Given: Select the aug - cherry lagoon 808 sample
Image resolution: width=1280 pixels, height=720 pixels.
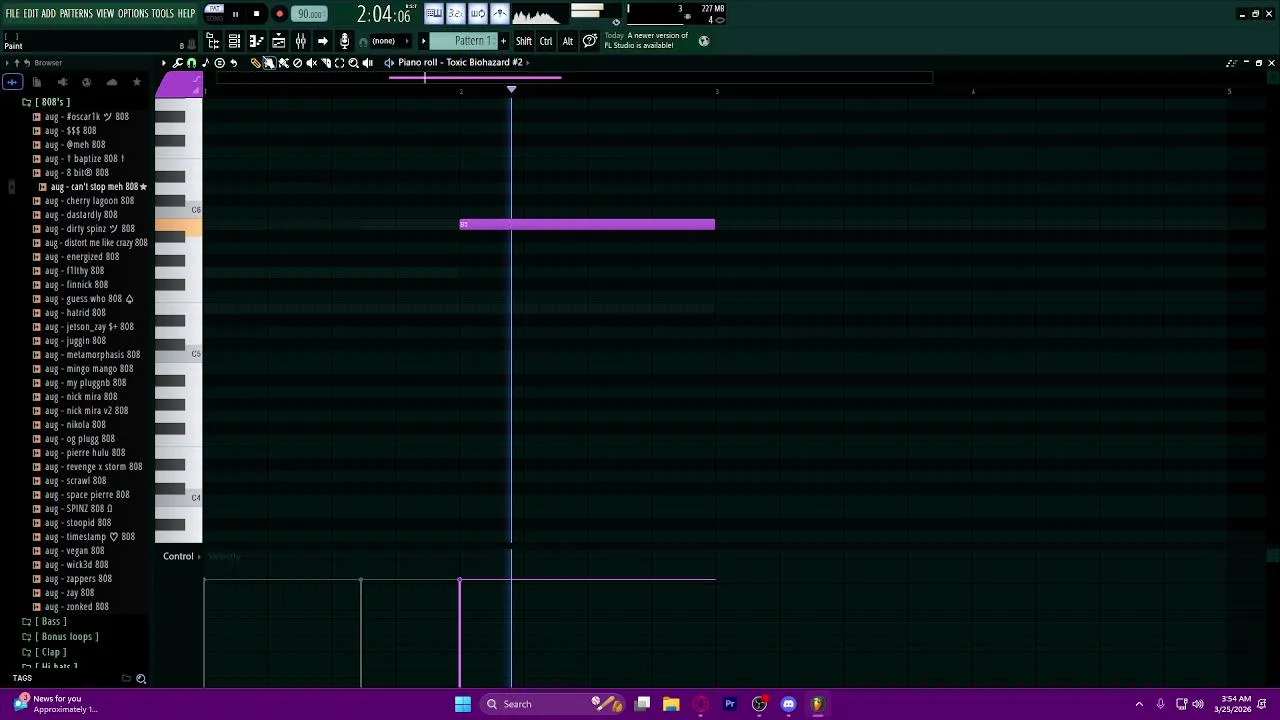Looking at the screenshot, I should click(89, 201).
